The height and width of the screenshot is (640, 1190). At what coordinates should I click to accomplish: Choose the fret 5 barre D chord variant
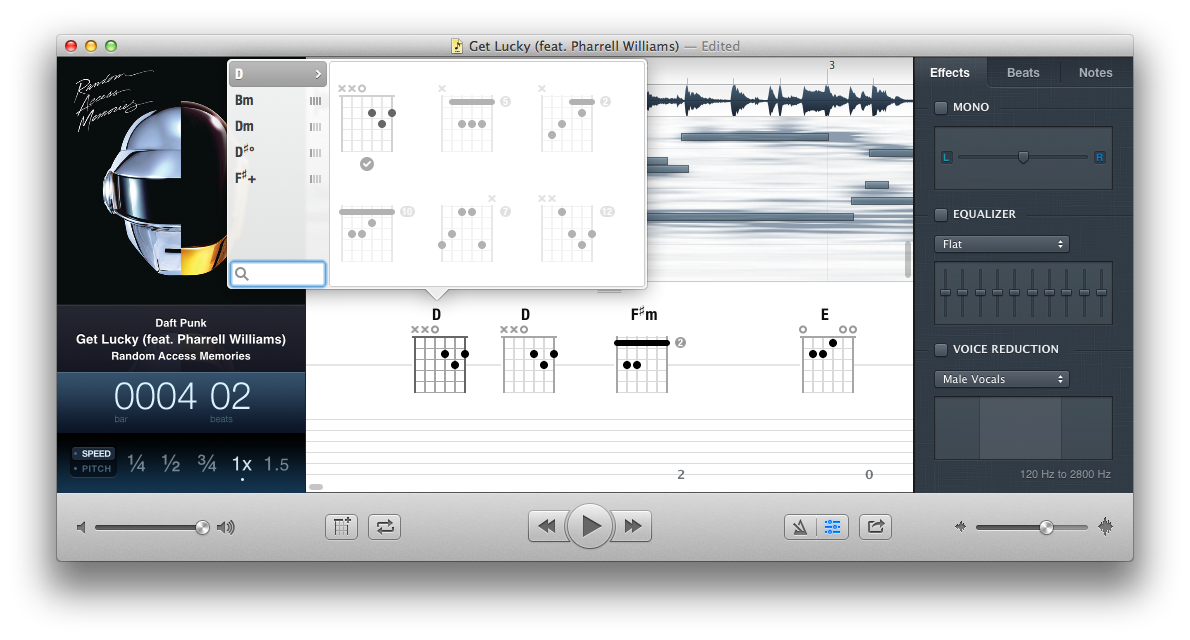474,119
